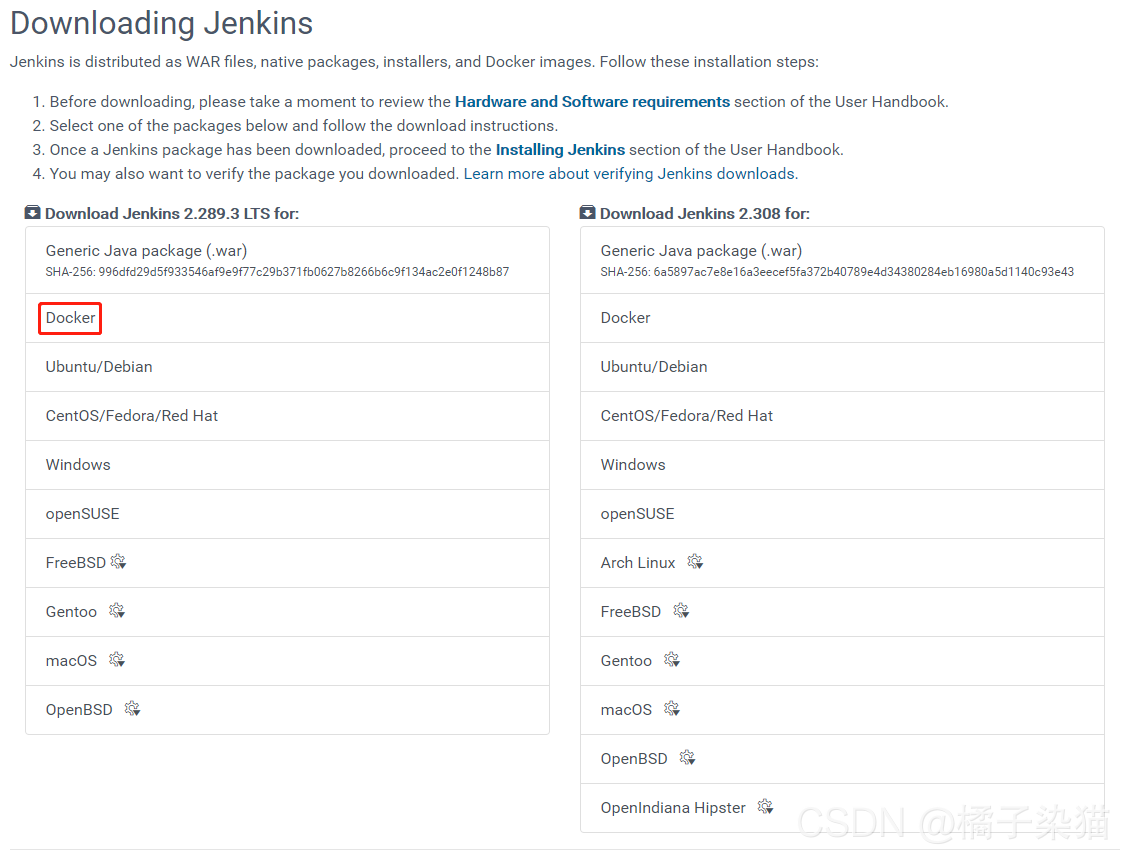
Task: Open Gentoo under Jenkins 2.308
Action: coord(842,660)
